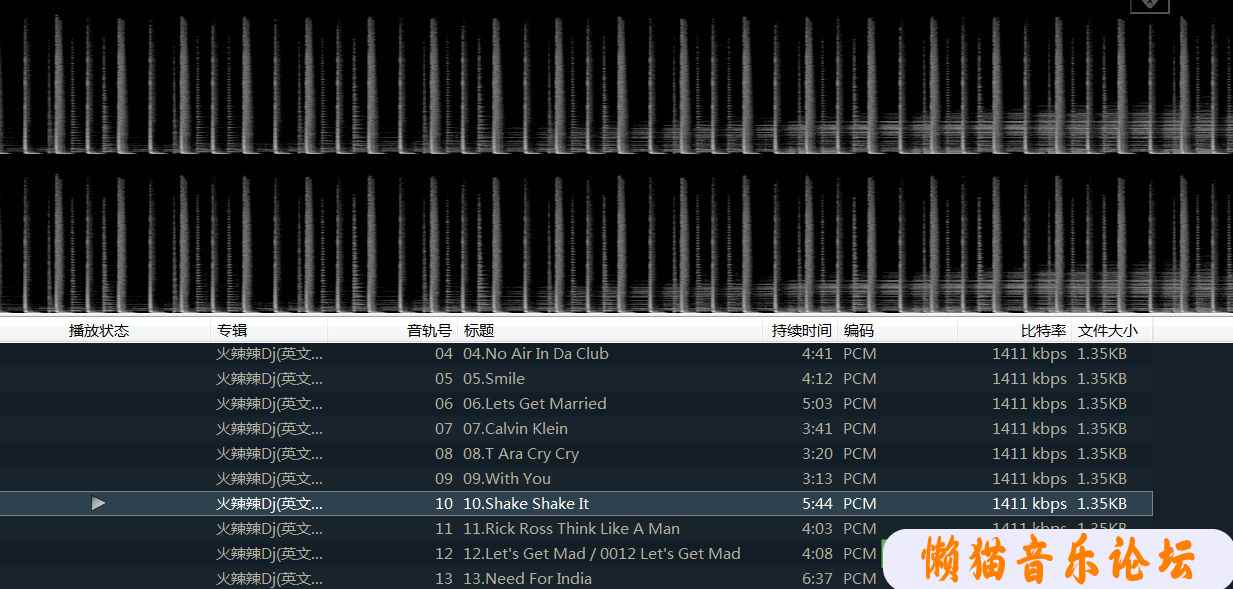Click 1411 kbps on Calvin Klein row
This screenshot has width=1233, height=589.
[x=1029, y=428]
